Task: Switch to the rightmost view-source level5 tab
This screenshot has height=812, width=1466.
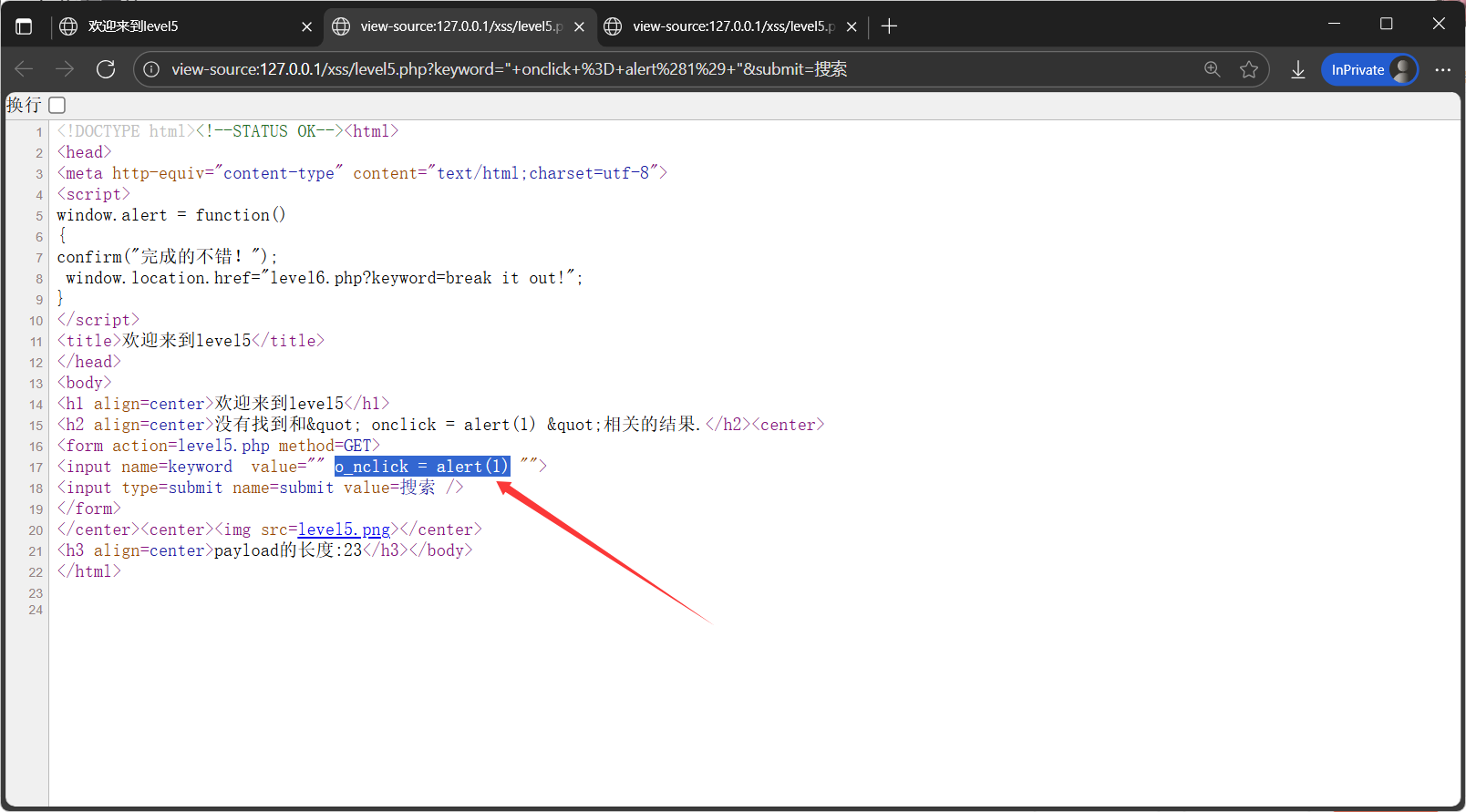Action: coord(732,26)
